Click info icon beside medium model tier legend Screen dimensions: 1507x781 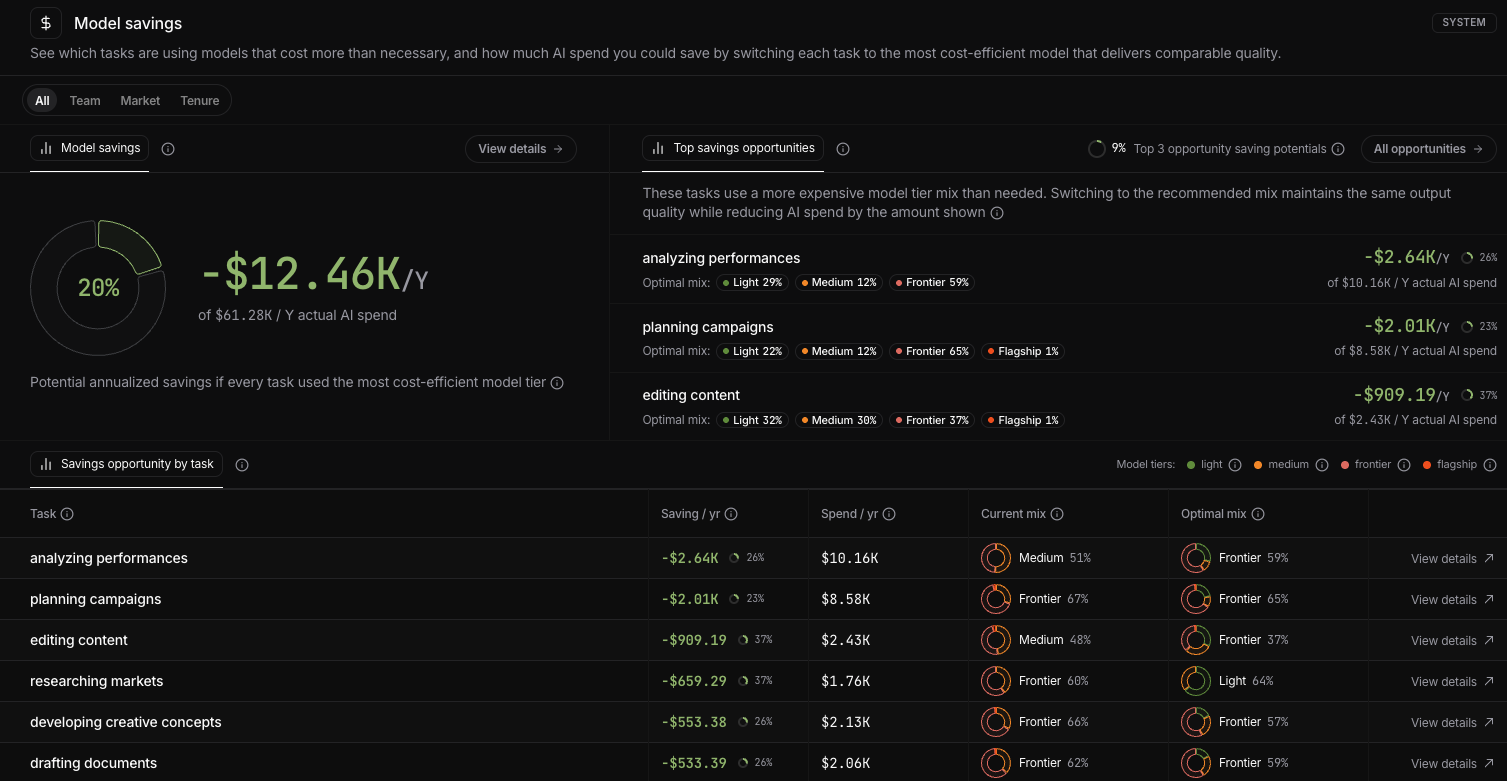(1322, 465)
